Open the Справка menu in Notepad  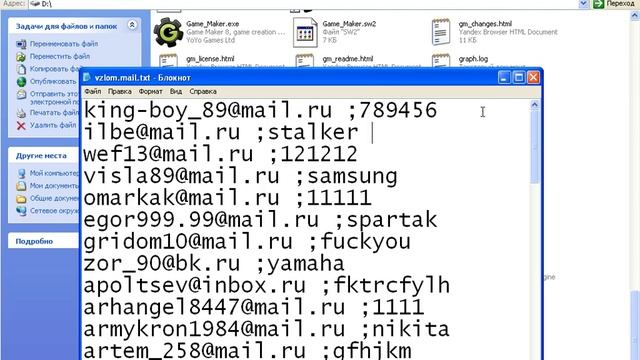click(x=203, y=91)
